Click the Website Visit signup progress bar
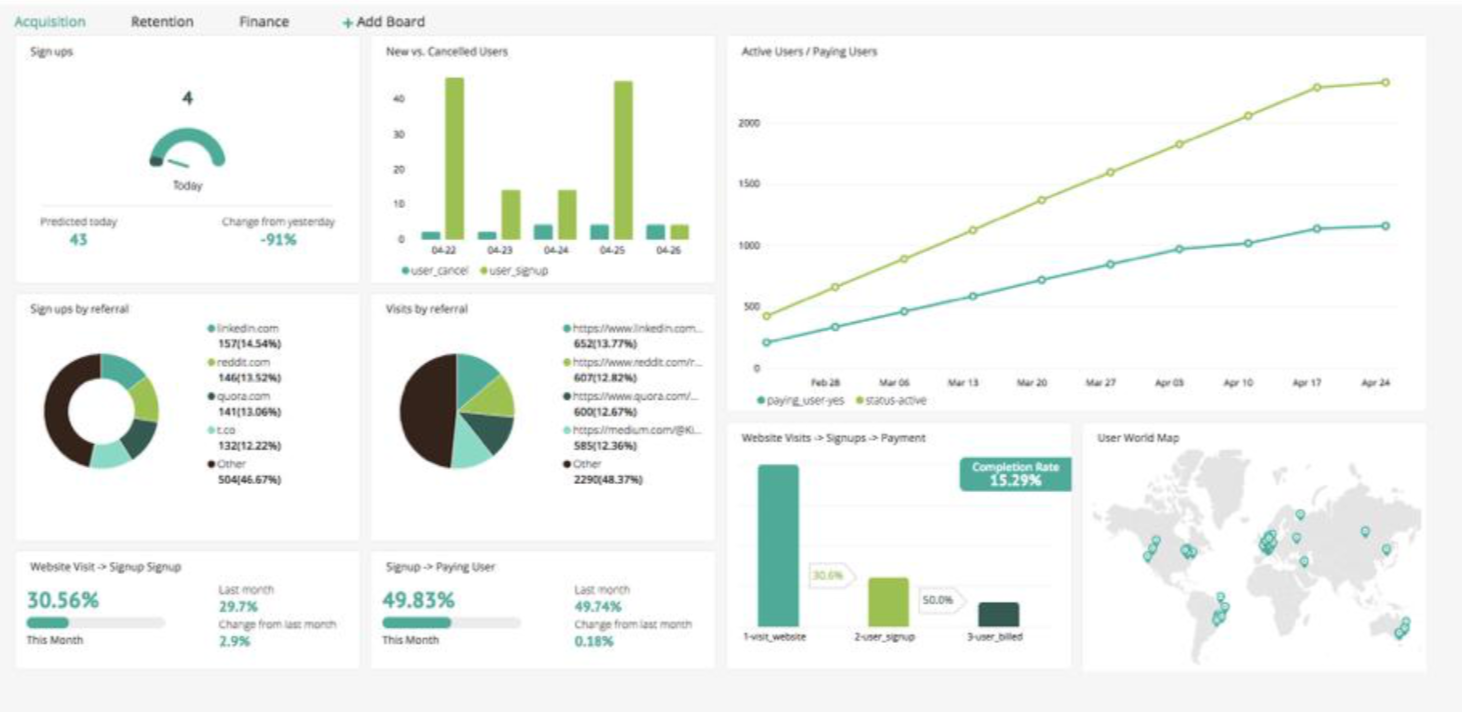 (95, 623)
